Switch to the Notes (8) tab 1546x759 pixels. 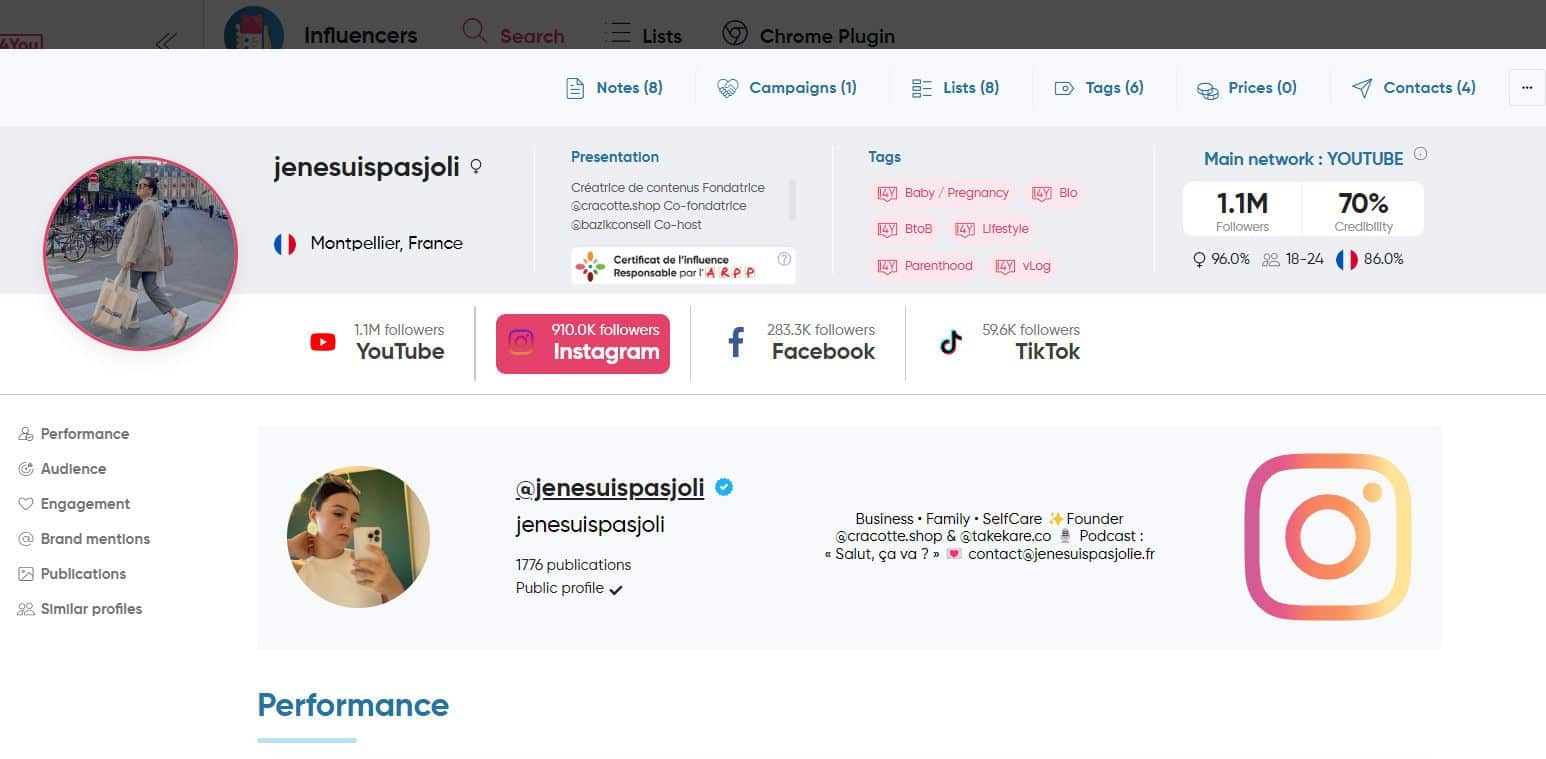pos(614,87)
